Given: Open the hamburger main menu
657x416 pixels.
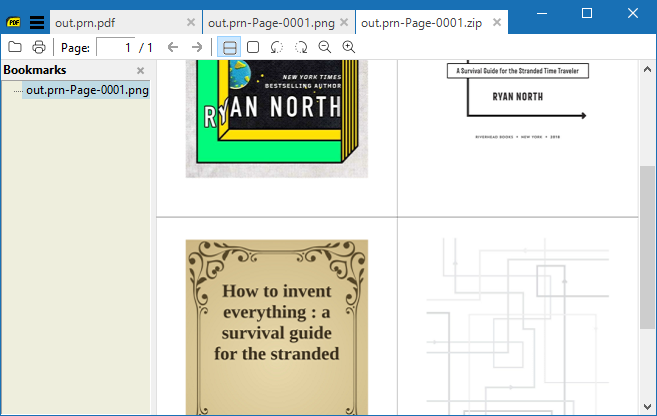Looking at the screenshot, I should coord(37,22).
